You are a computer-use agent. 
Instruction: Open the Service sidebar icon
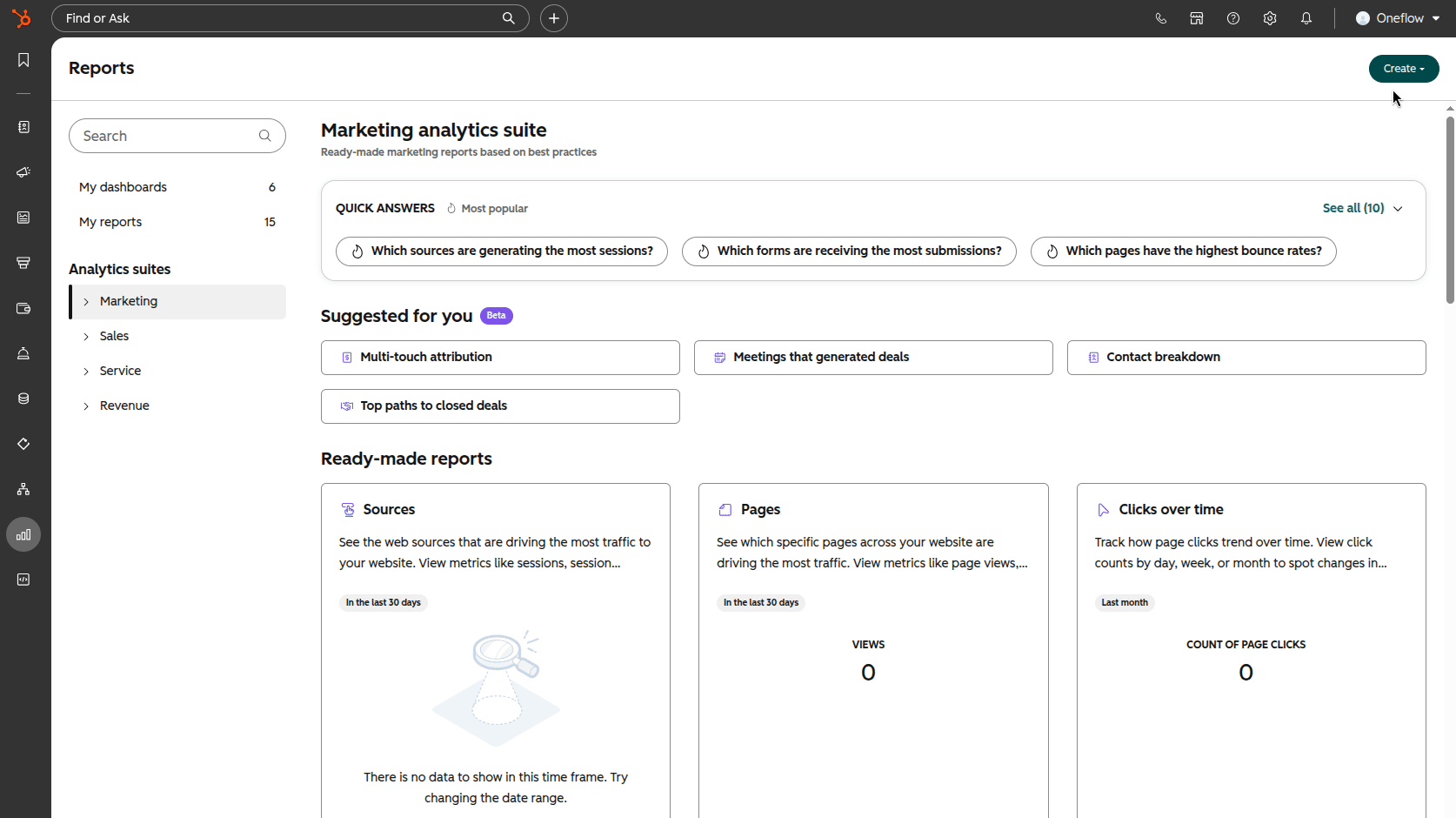pos(23,353)
